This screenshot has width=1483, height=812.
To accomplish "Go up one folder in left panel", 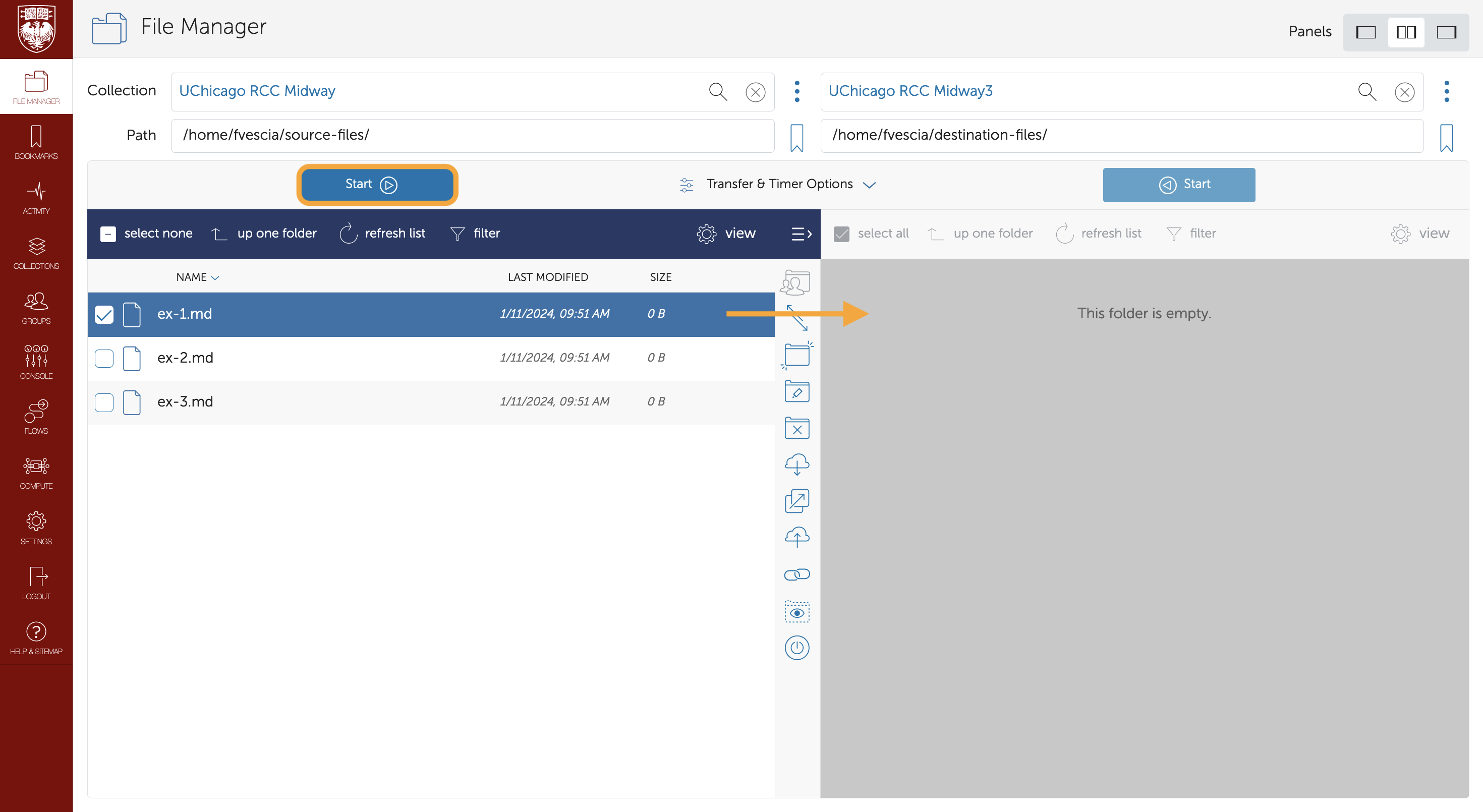I will tap(264, 233).
